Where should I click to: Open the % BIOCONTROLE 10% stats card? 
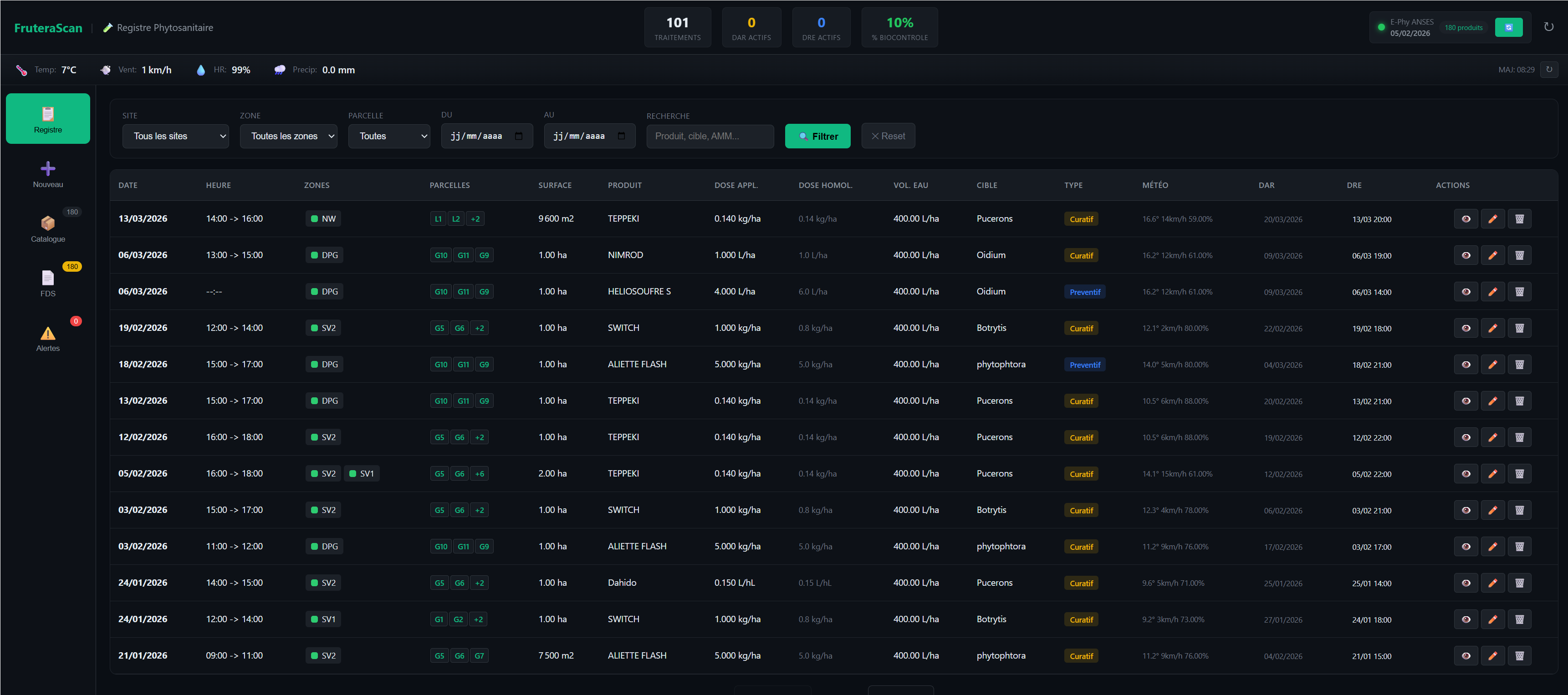899,27
